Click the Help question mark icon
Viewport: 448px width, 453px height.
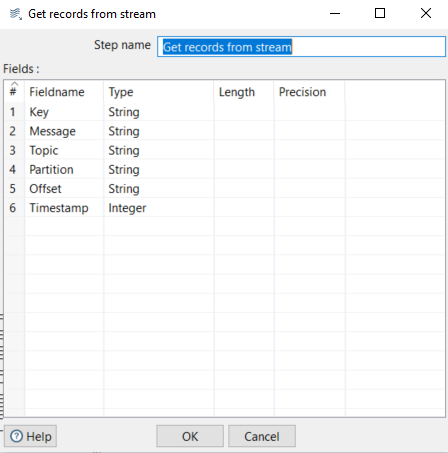pyautogui.click(x=16, y=436)
